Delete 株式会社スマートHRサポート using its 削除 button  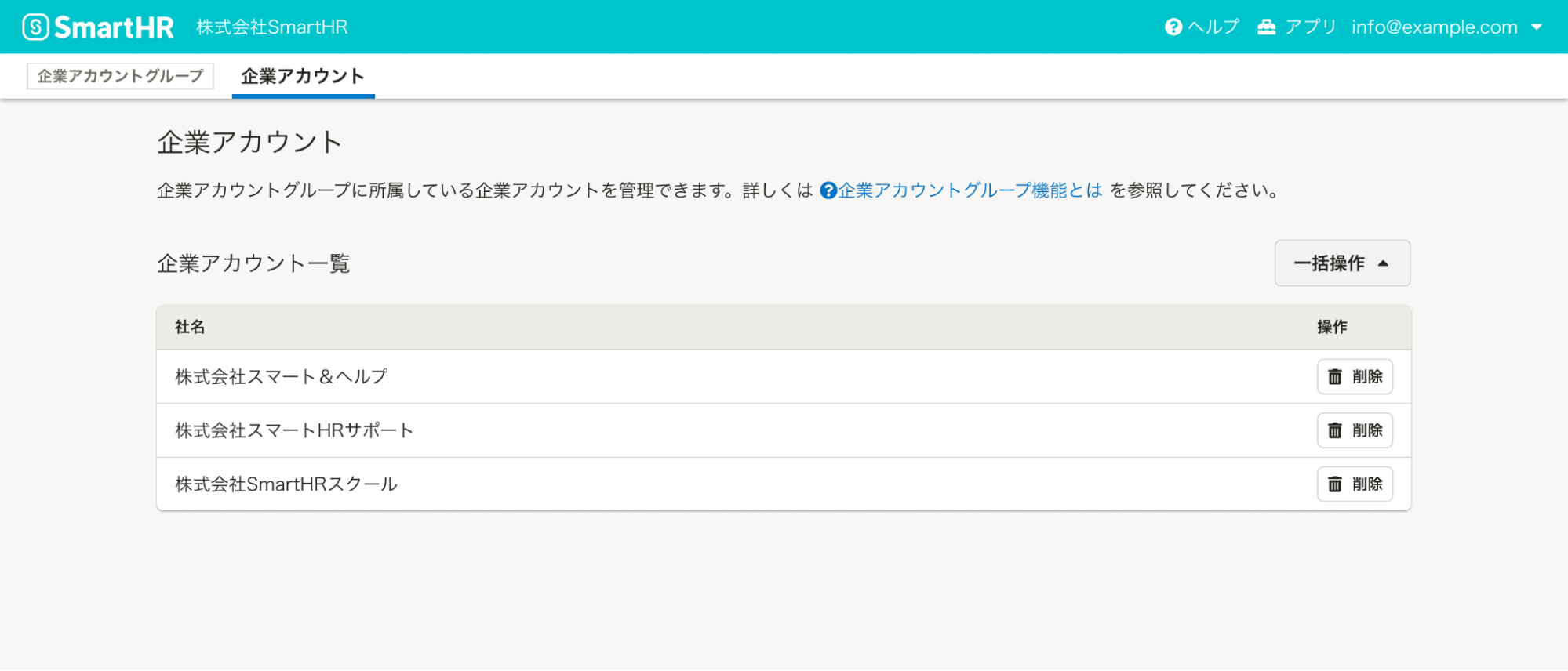(1355, 430)
